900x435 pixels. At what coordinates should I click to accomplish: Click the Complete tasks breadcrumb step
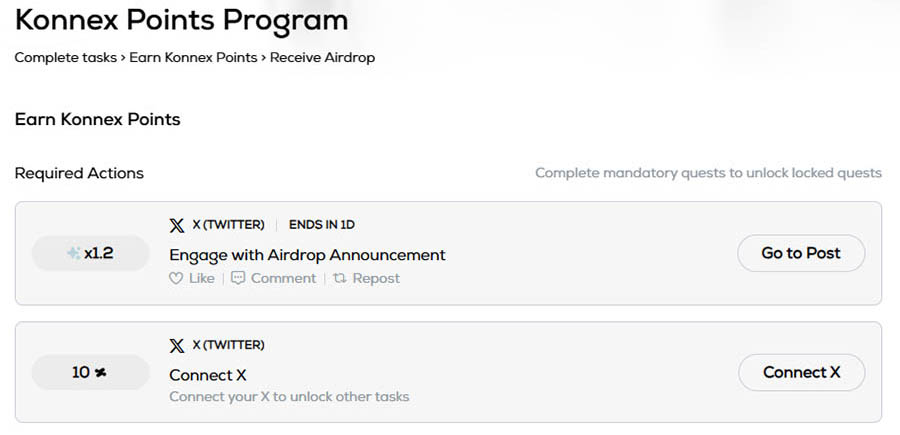point(65,57)
